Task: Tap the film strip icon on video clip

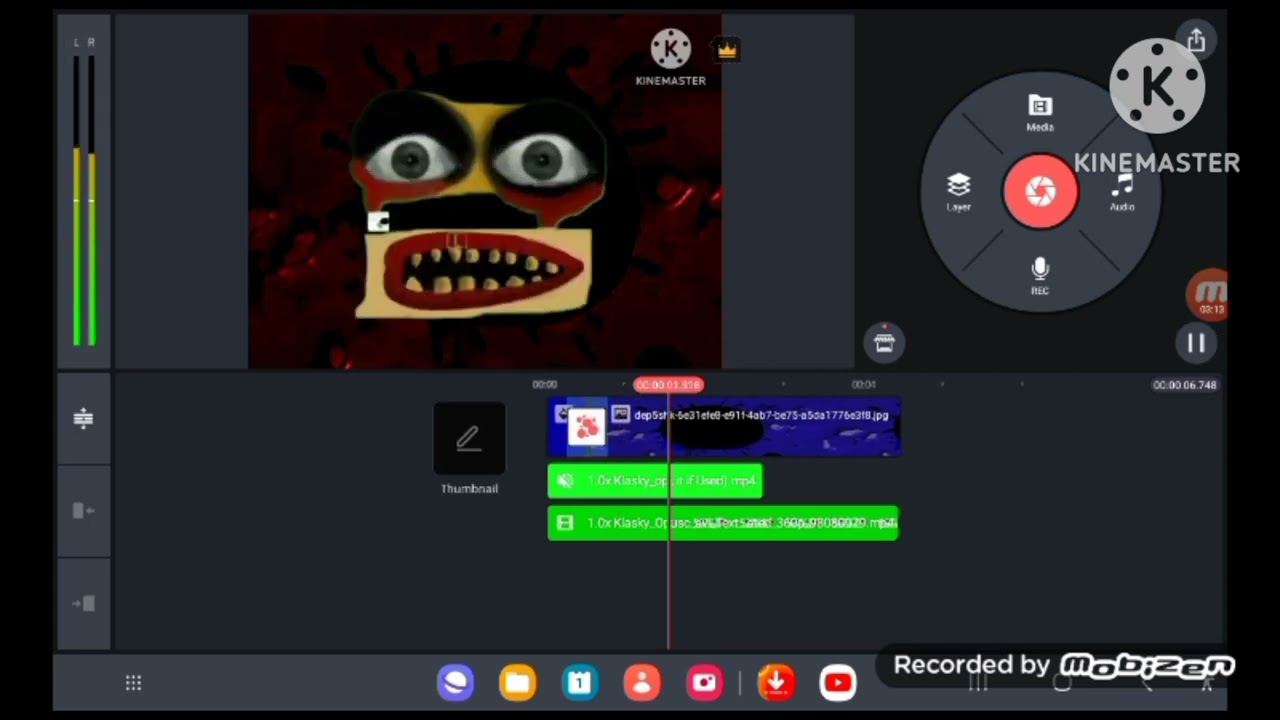Action: pos(565,523)
